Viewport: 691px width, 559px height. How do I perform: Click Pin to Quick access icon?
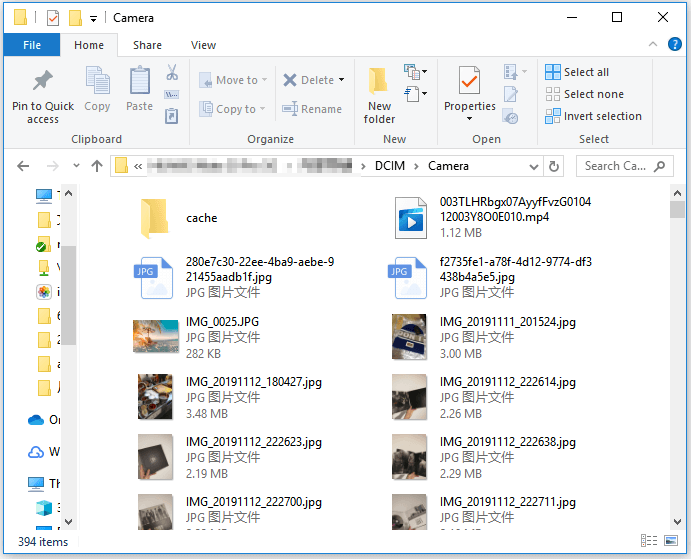(43, 97)
